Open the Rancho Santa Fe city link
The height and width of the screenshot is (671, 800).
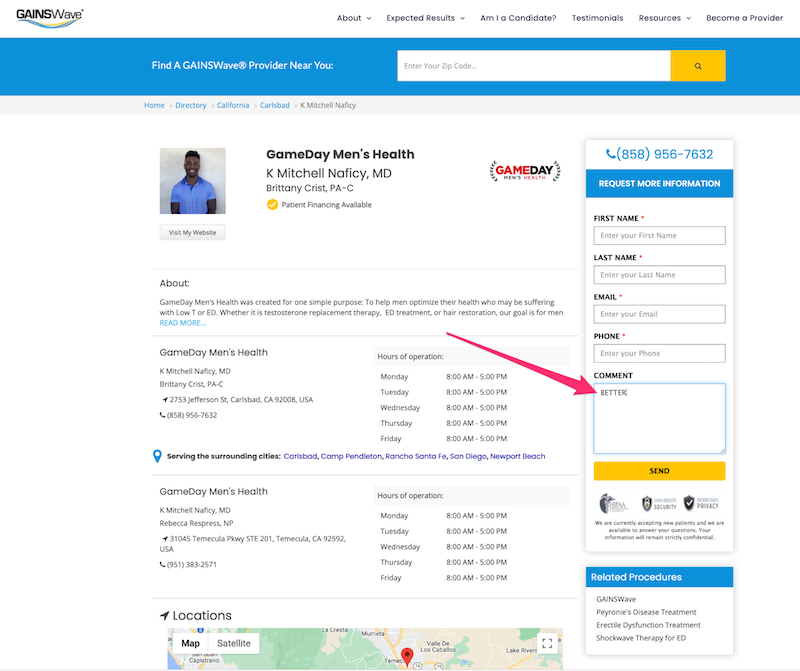pyautogui.click(x=416, y=456)
